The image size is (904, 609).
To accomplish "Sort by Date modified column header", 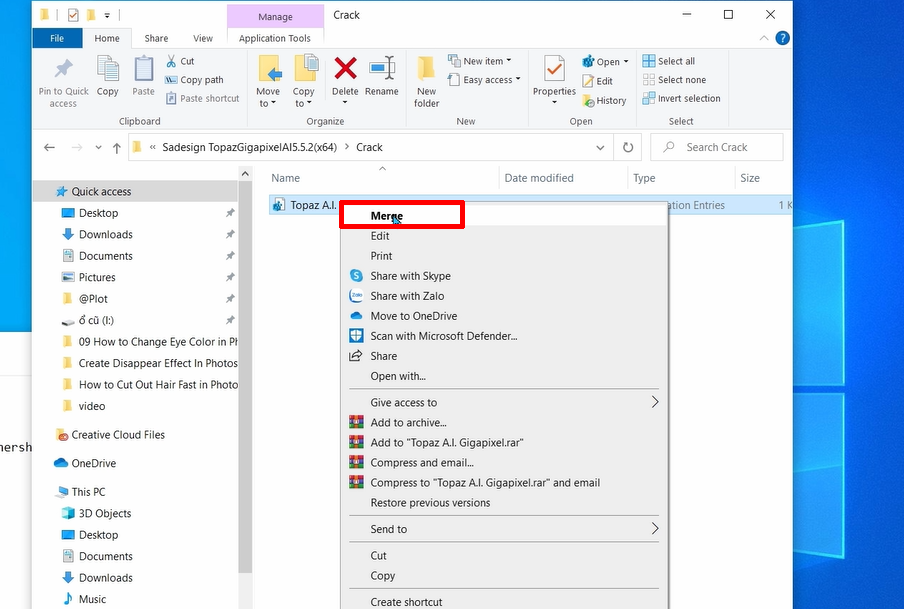I will (x=562, y=178).
